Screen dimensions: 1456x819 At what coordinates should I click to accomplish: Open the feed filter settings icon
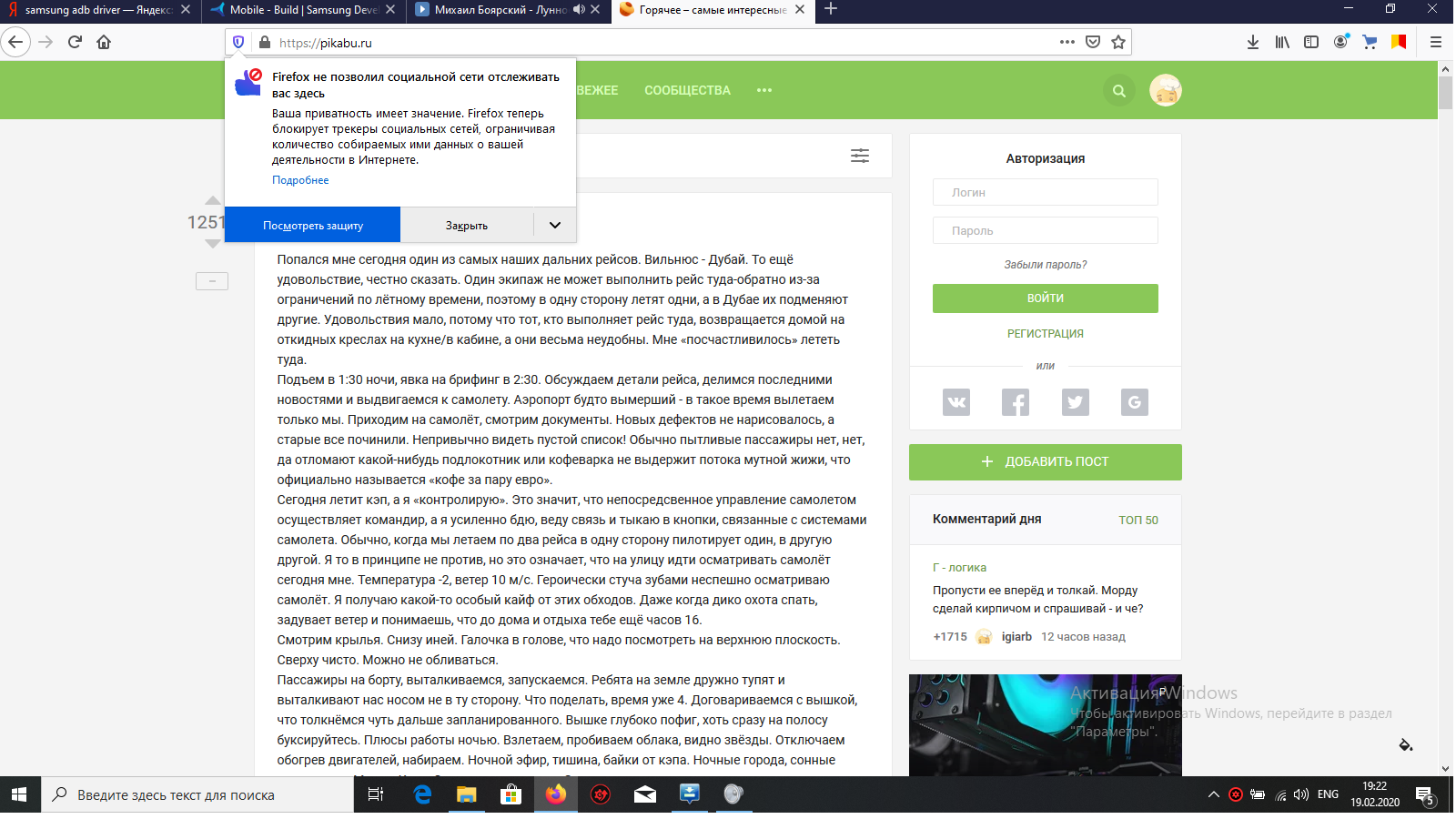859,156
